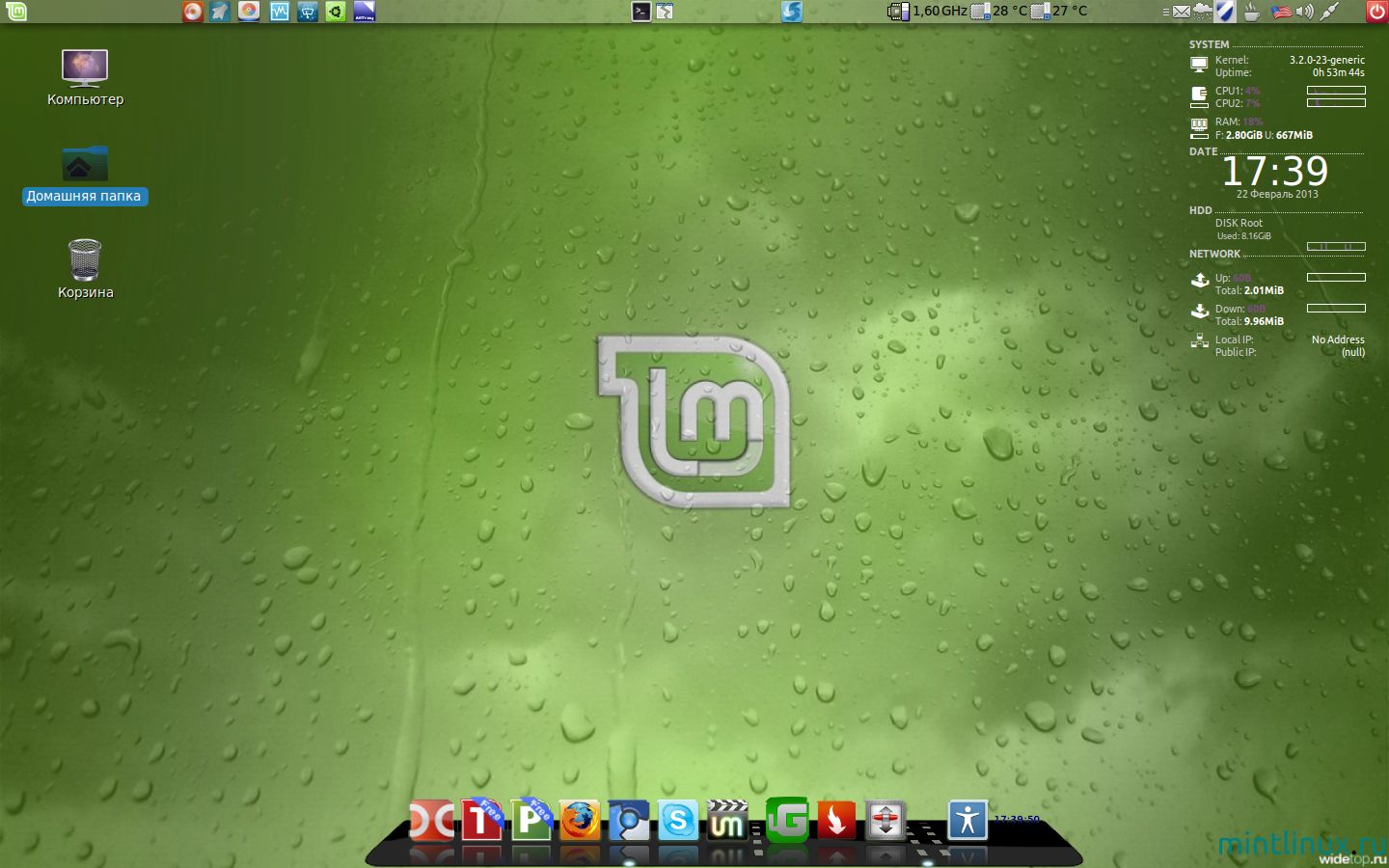Launch the red disc application in the top panel
This screenshot has width=1389, height=868.
[x=193, y=12]
